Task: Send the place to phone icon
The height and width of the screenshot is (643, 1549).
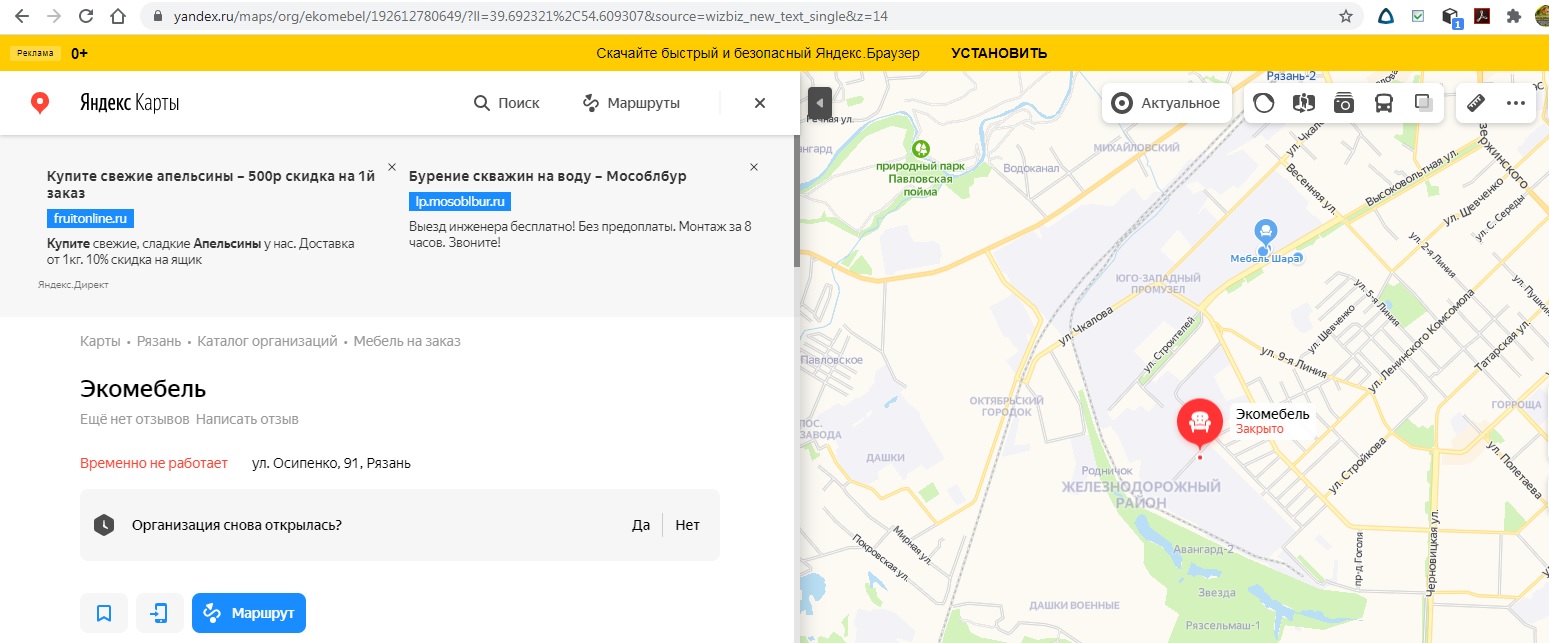Action: pos(160,613)
